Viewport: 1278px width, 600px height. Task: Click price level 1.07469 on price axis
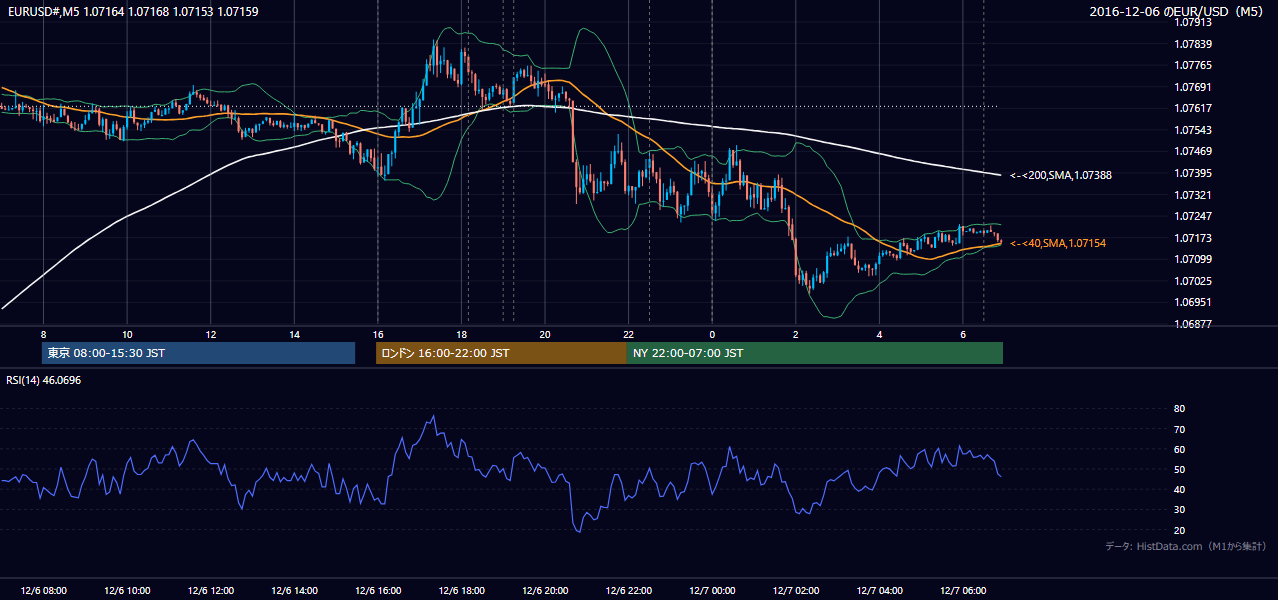point(1194,151)
